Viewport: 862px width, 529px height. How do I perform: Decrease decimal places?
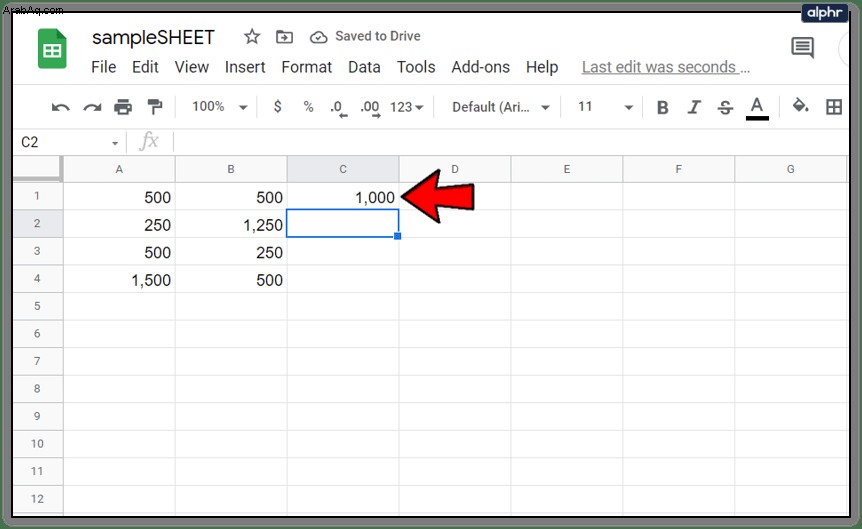click(339, 108)
